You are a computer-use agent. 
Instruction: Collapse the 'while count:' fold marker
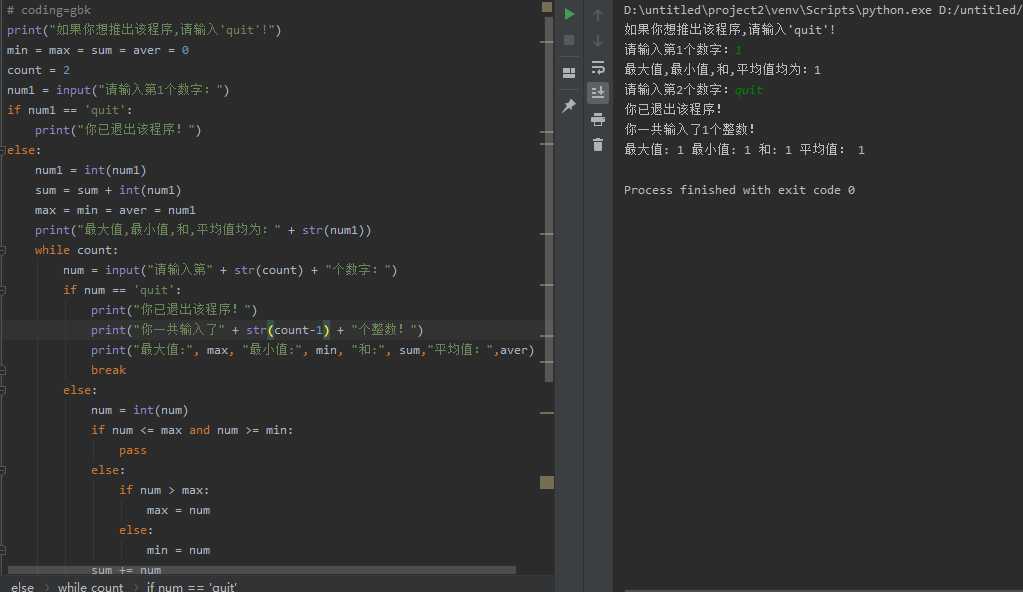[3, 250]
